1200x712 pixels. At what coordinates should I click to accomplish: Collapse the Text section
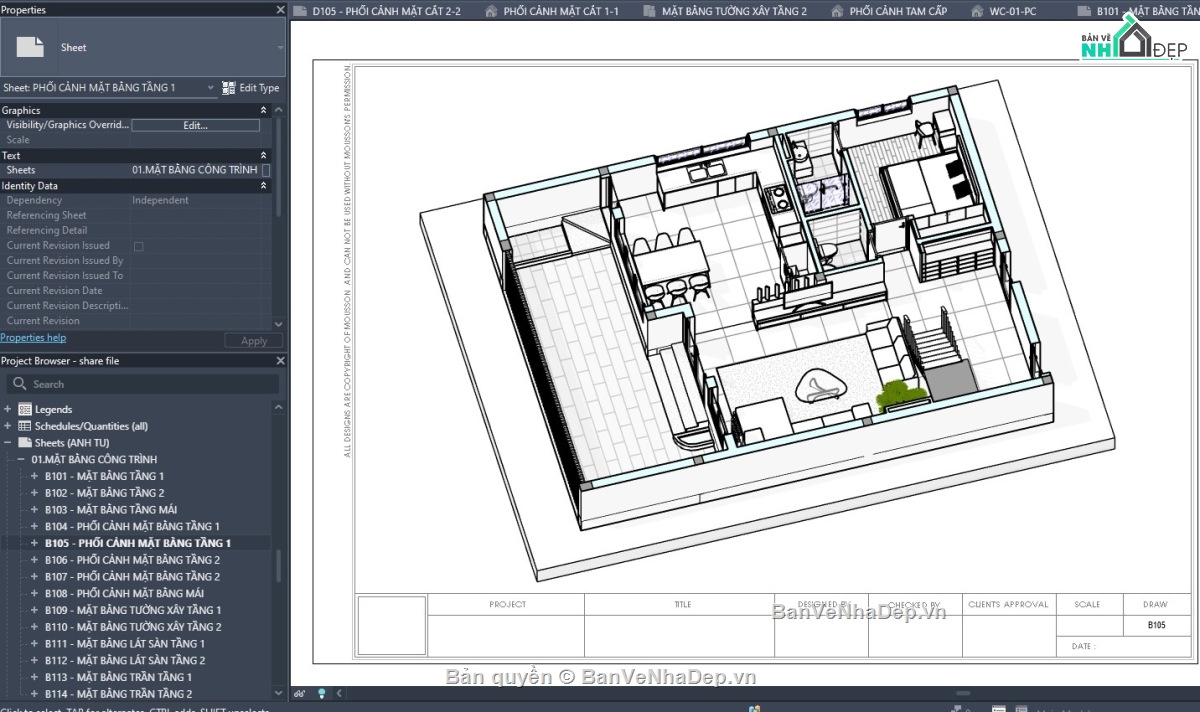pos(264,155)
